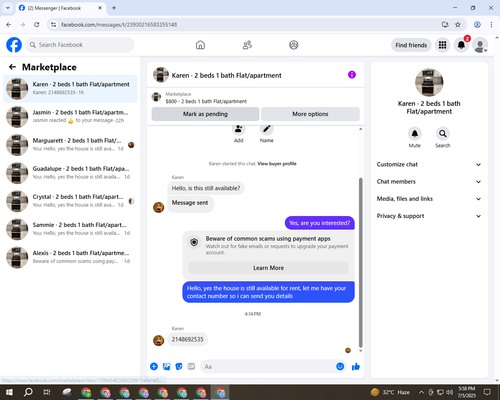The image size is (500, 400).
Task: Open Chrome's three-dot menu
Action: 491,25
